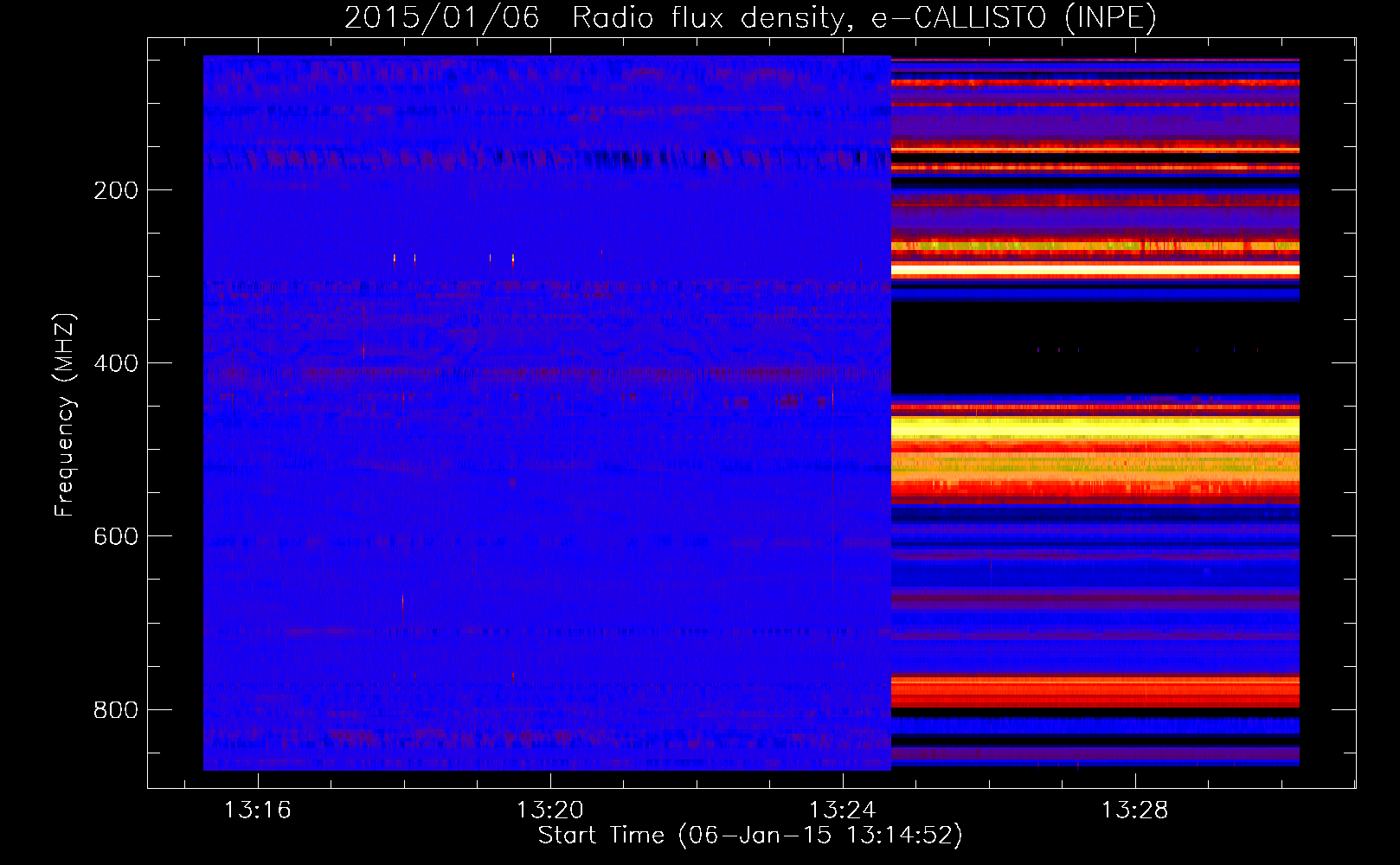Click the 13:24 time tick label

842,811
